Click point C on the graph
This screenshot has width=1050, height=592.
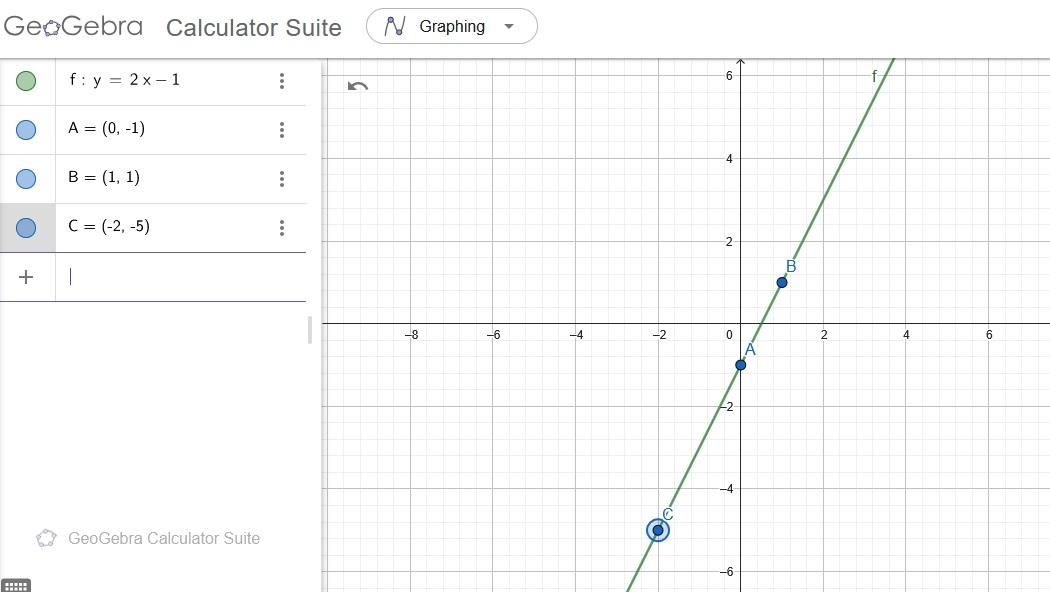657,530
